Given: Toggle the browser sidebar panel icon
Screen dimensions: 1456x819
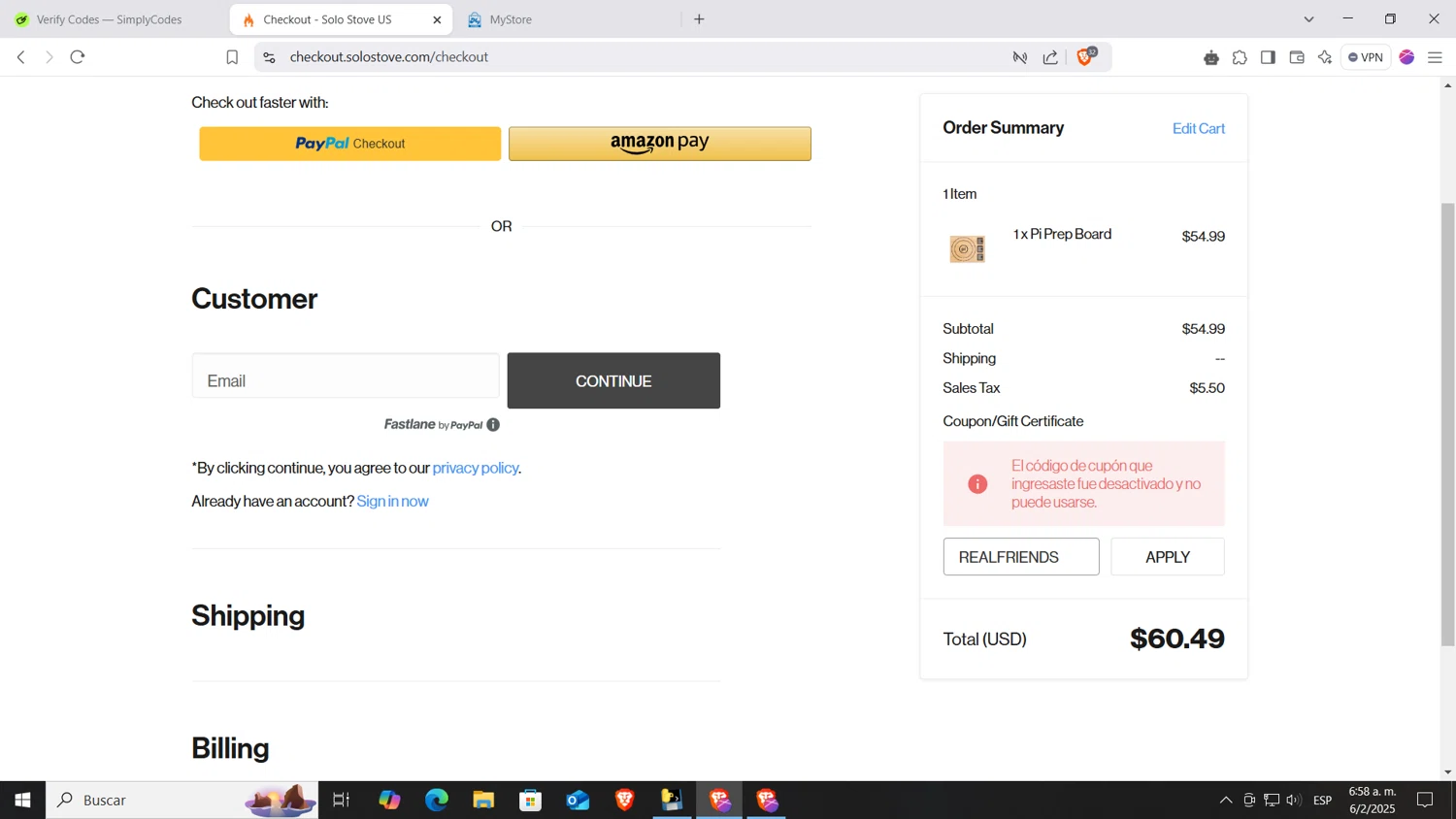Looking at the screenshot, I should point(1268,57).
